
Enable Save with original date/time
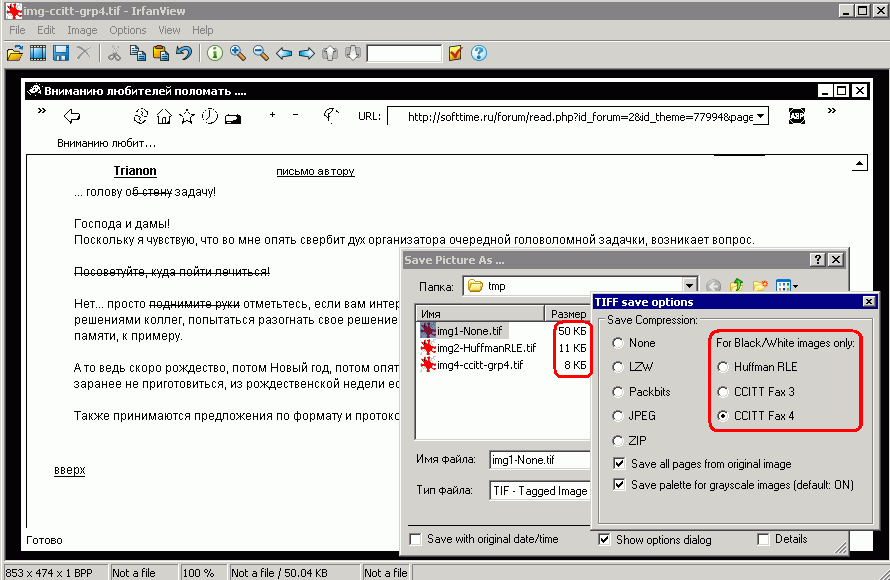[x=415, y=539]
